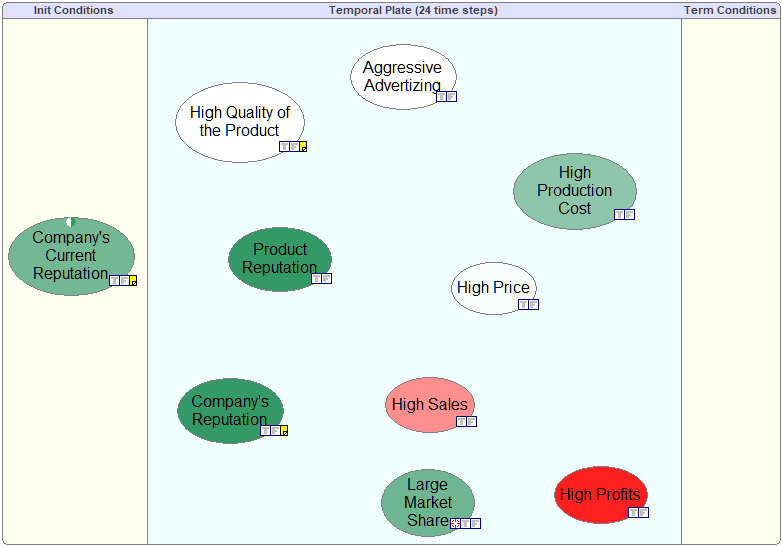Screen dimensions: 782x546
Task: Click the T state box on Company's Current Reputation
Action: coord(115,281)
